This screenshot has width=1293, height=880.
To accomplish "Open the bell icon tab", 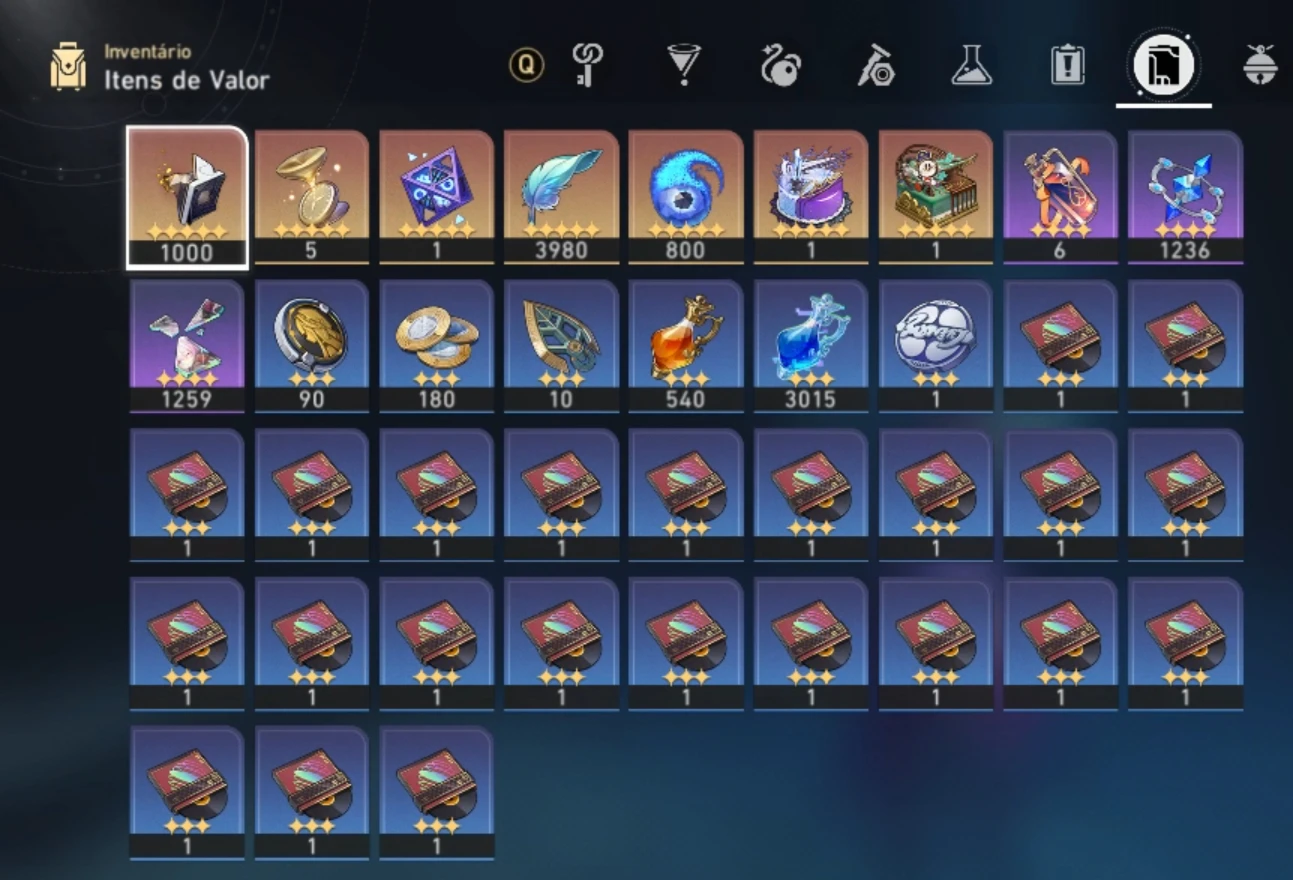I will (x=1260, y=66).
